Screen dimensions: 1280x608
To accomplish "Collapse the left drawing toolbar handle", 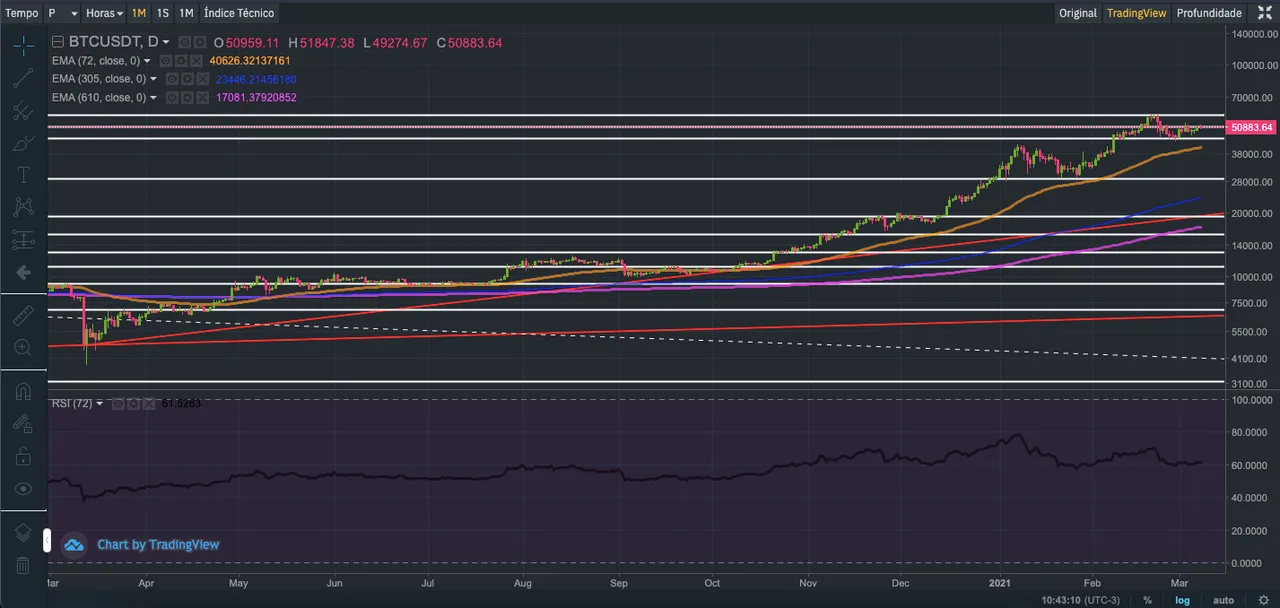I will click(46, 541).
